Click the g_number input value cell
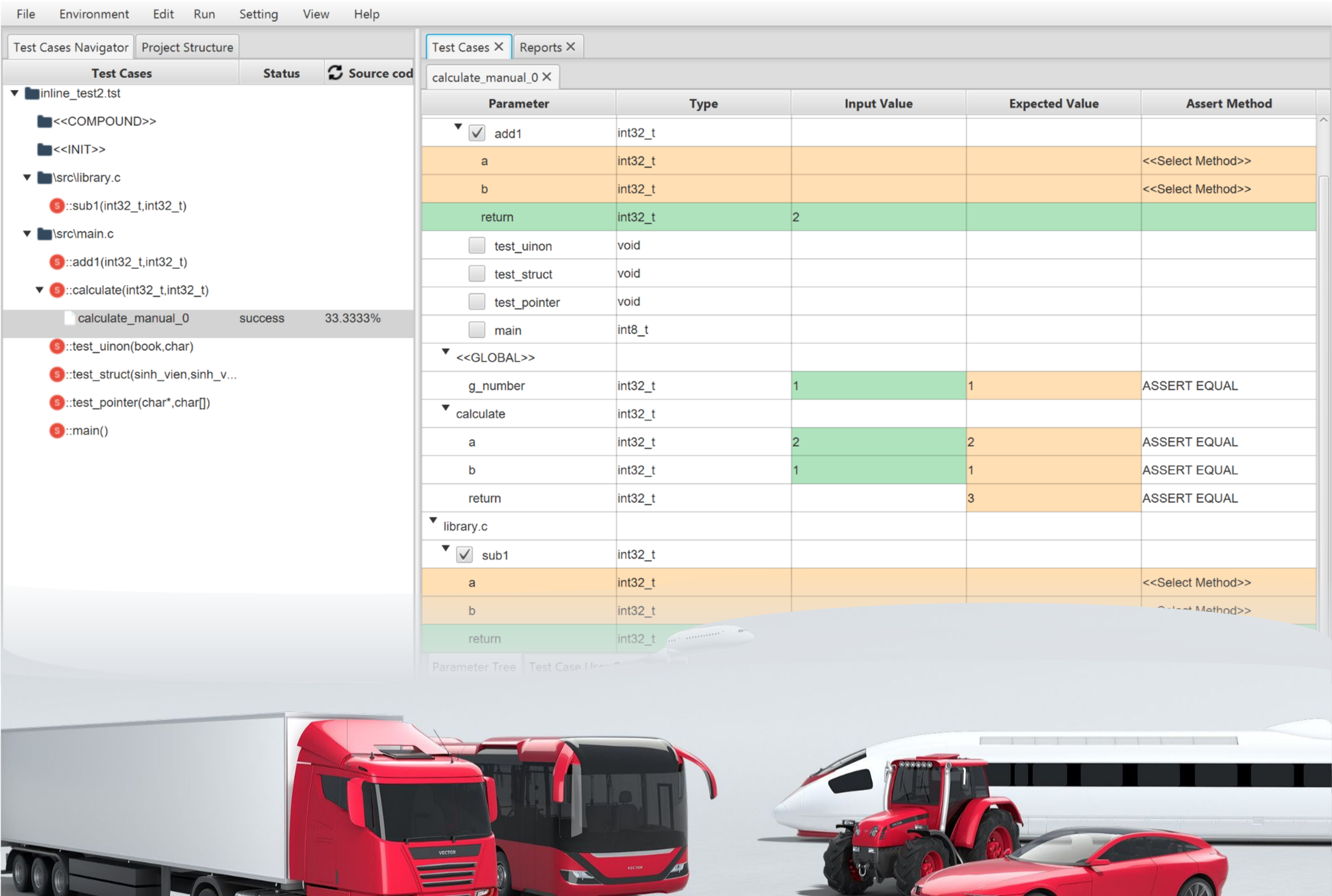Viewport: 1332px width, 896px height. 878,386
